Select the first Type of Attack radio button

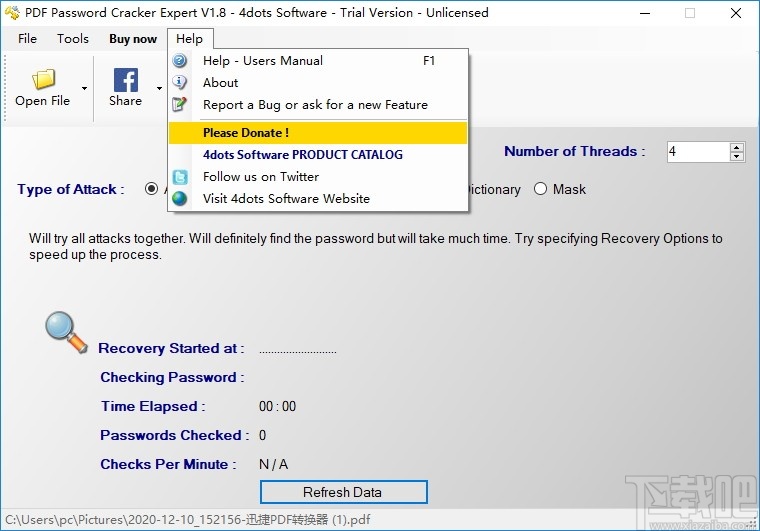coord(151,188)
